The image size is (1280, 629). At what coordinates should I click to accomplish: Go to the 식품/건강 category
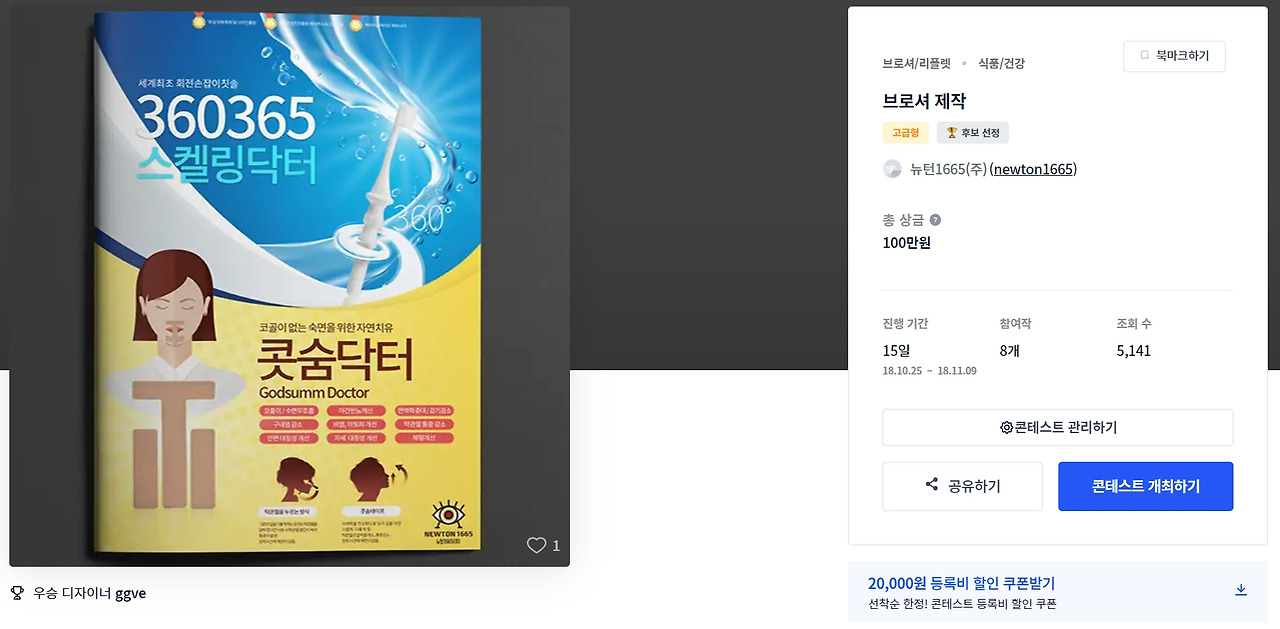1001,63
